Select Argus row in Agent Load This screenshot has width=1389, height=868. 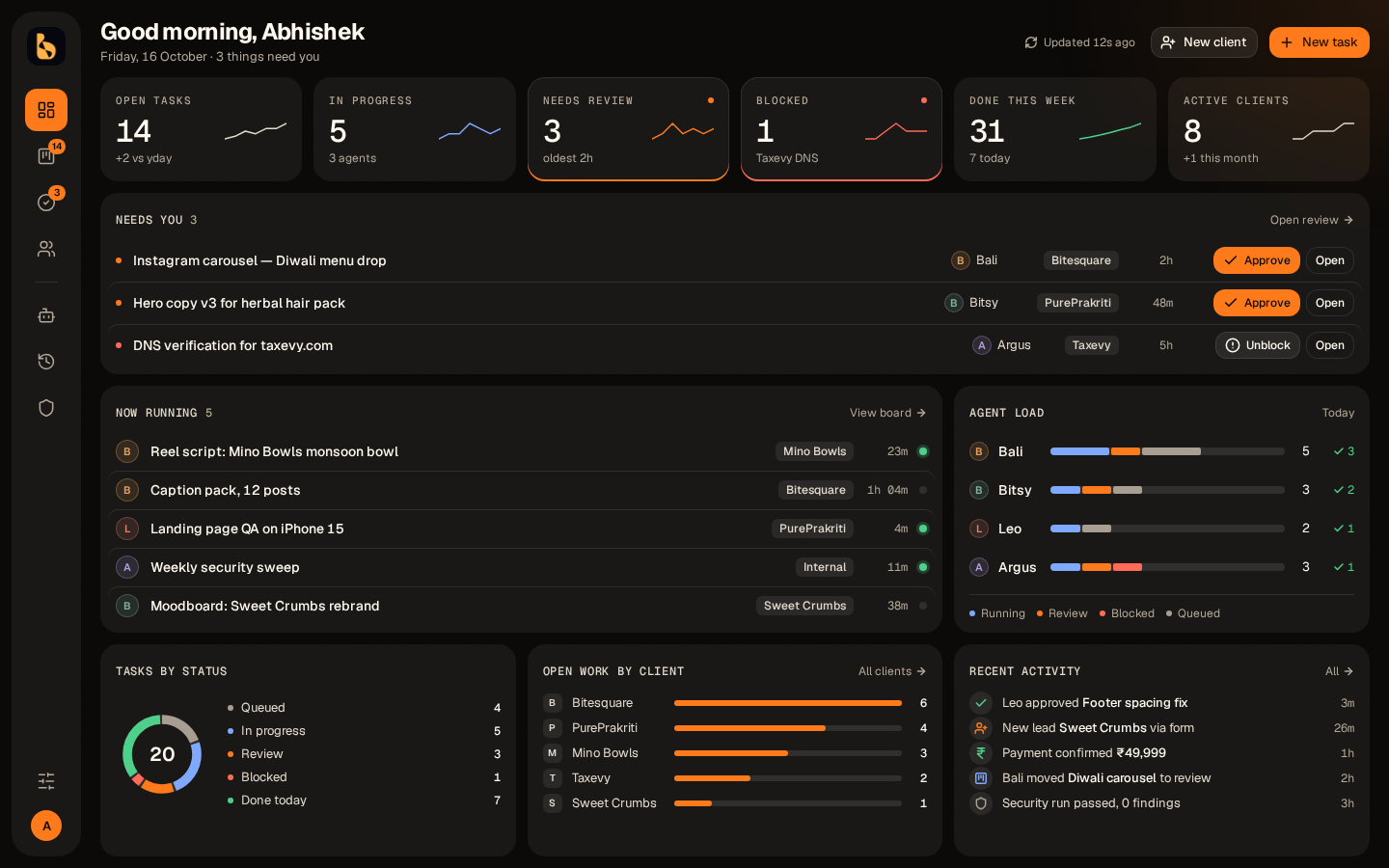click(x=1161, y=567)
